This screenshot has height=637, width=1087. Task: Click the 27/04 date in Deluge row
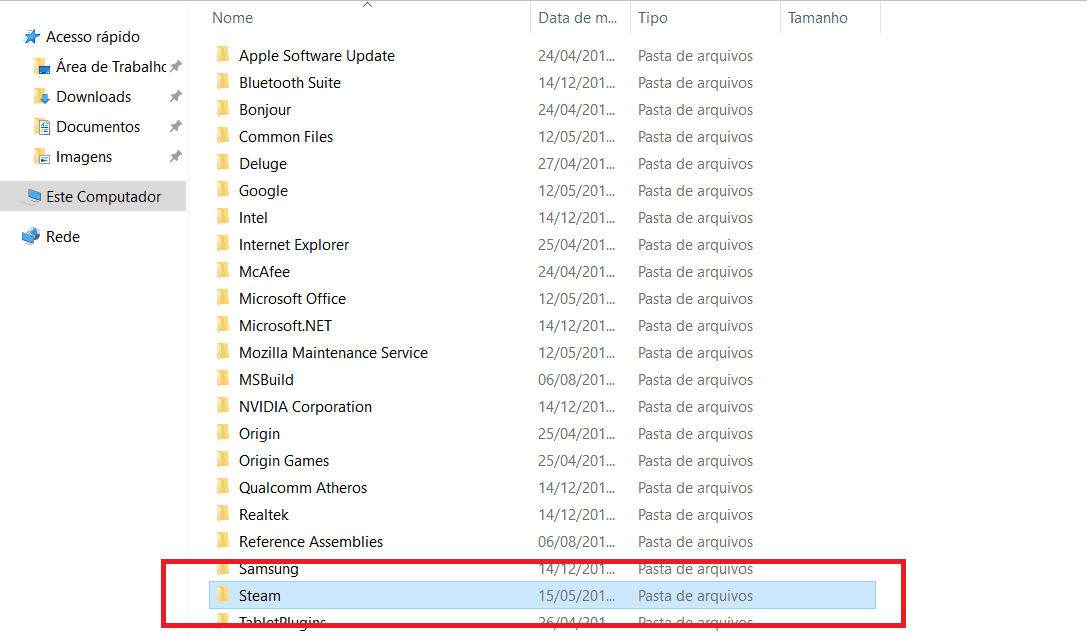point(576,164)
